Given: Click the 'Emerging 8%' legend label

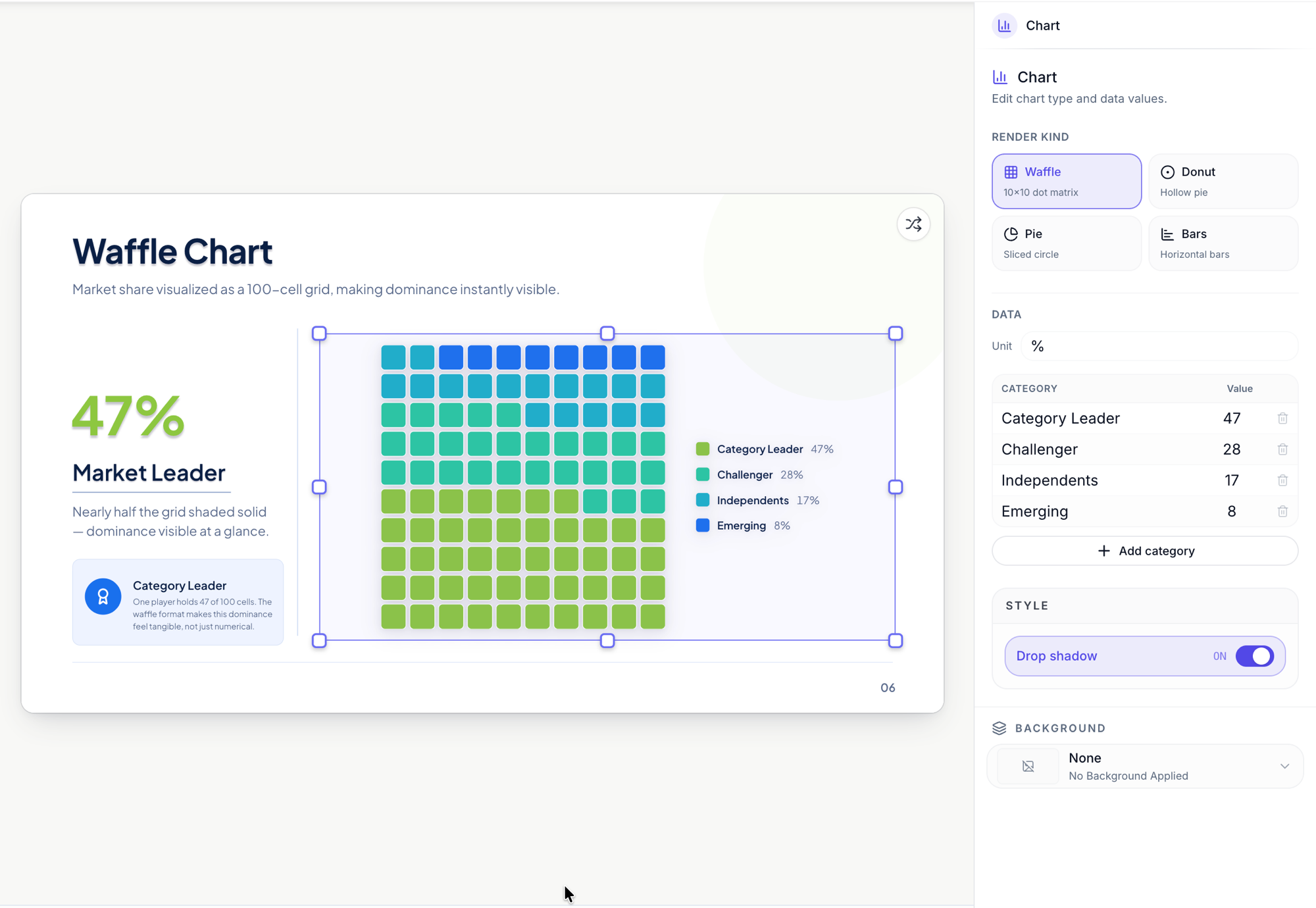Looking at the screenshot, I should point(753,526).
